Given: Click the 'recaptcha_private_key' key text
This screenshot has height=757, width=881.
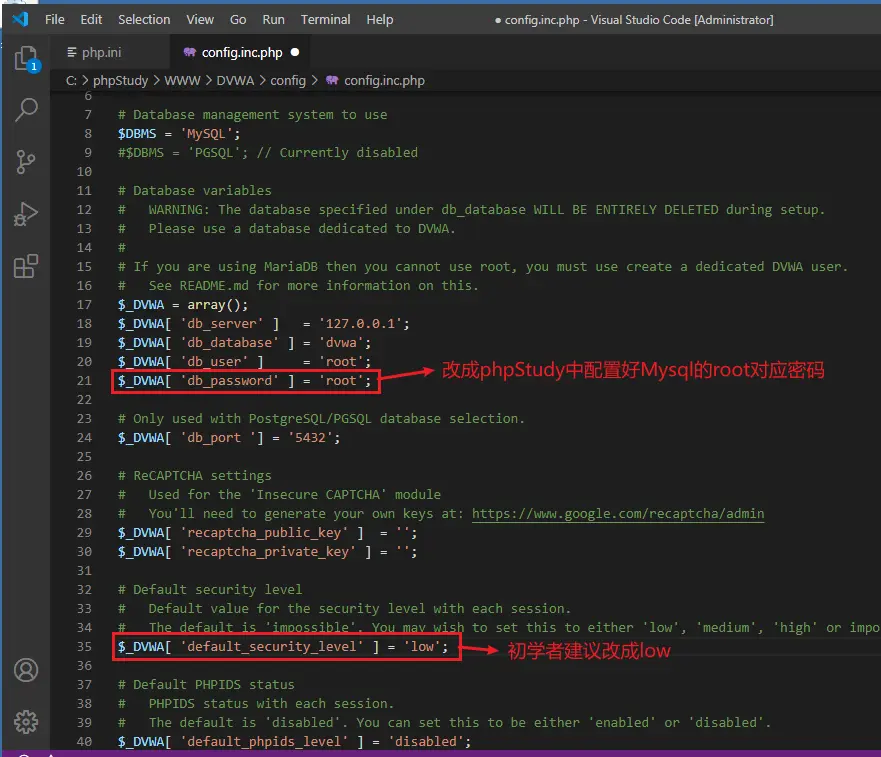Looking at the screenshot, I should tap(267, 551).
